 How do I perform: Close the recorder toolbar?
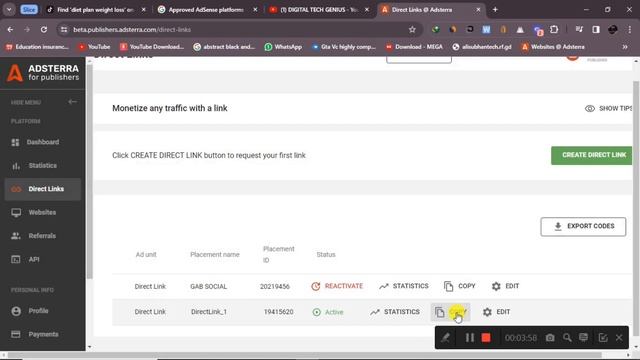619,338
